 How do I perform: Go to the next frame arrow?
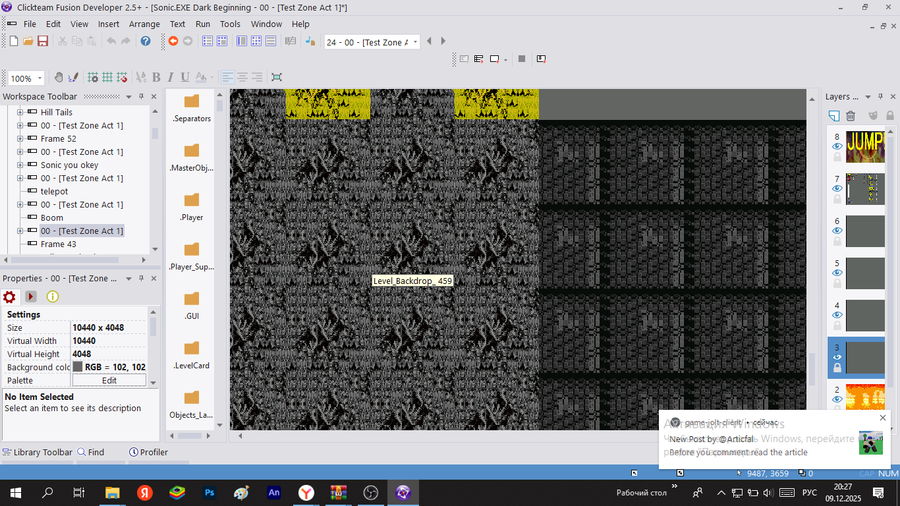pos(443,41)
